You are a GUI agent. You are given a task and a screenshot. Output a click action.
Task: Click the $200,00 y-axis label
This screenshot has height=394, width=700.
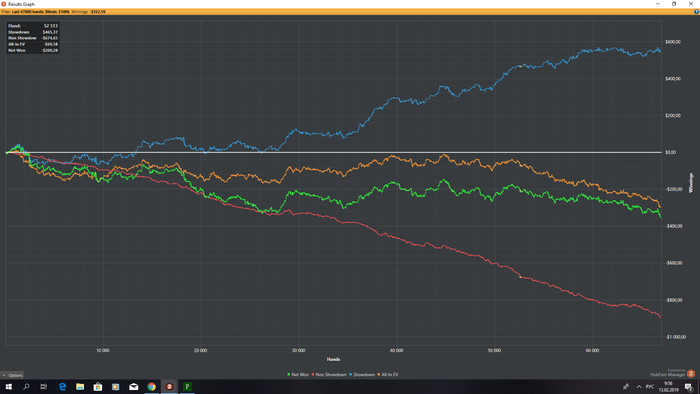[x=673, y=116]
